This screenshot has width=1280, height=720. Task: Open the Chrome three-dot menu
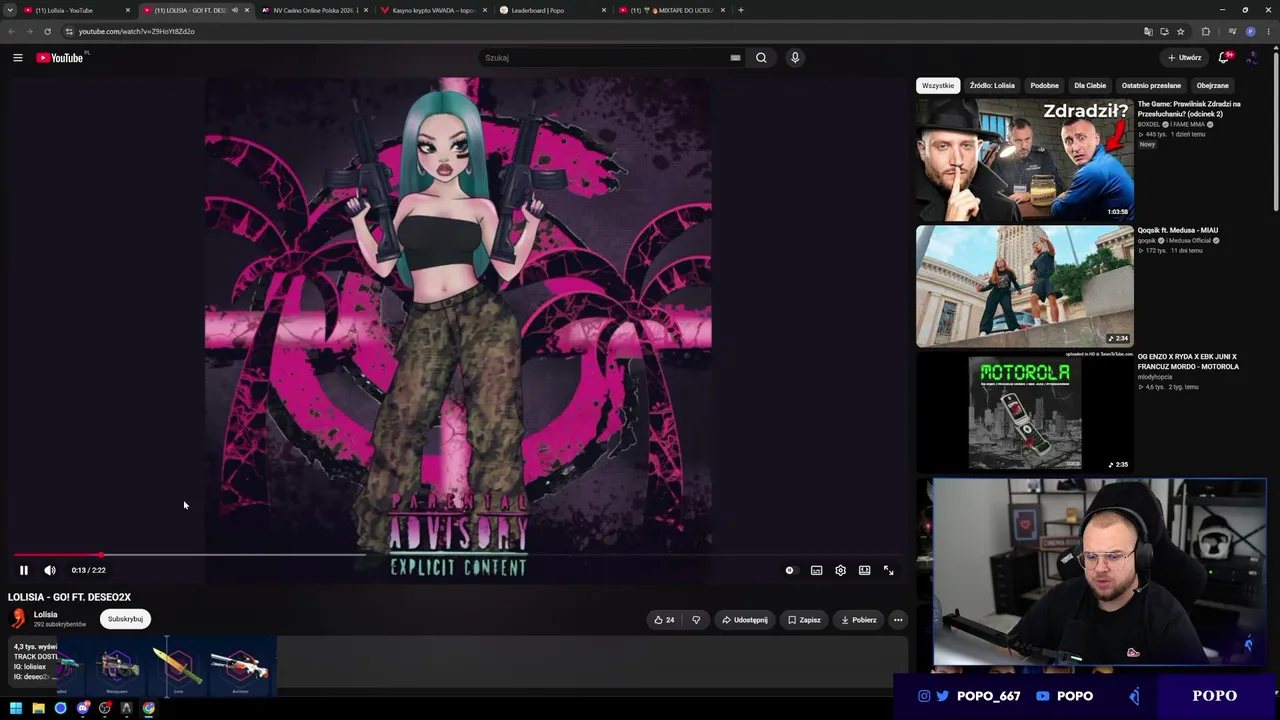(x=1269, y=31)
